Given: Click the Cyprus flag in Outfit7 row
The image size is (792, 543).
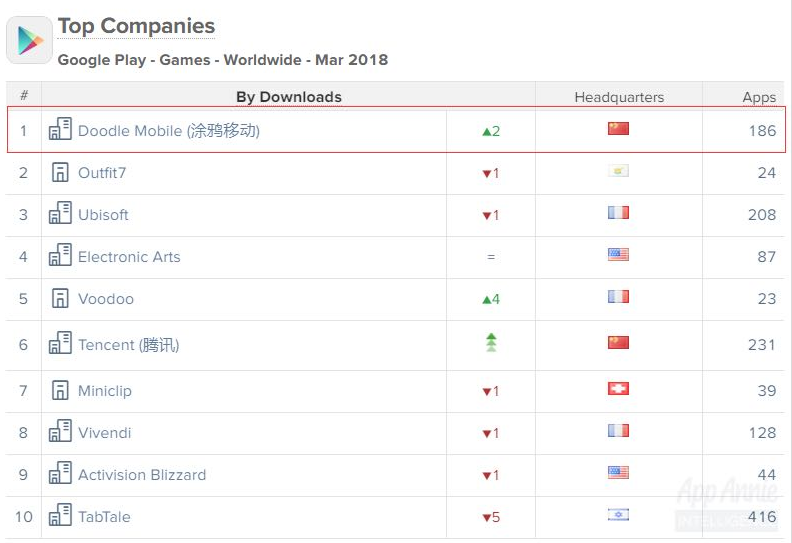Looking at the screenshot, I should [x=618, y=171].
